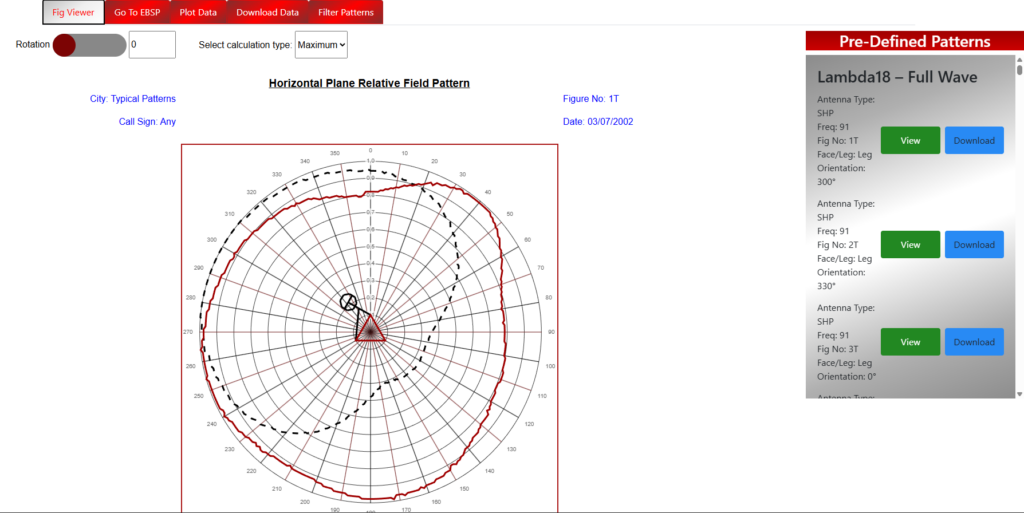Image resolution: width=1024 pixels, height=513 pixels.
Task: Select the Plot Data tab
Action: coord(199,13)
